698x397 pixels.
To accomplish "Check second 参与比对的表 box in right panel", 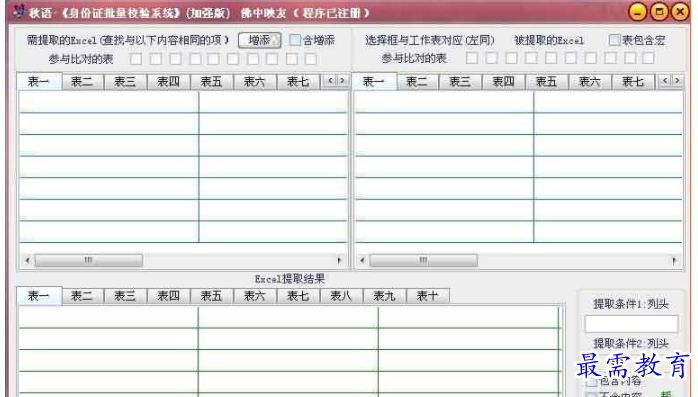I will pos(491,58).
